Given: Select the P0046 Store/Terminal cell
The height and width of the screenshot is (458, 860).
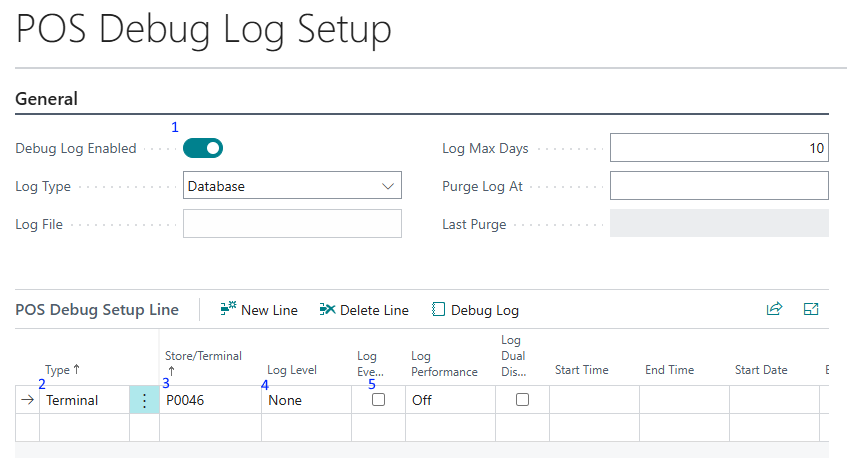Looking at the screenshot, I should coord(210,400).
